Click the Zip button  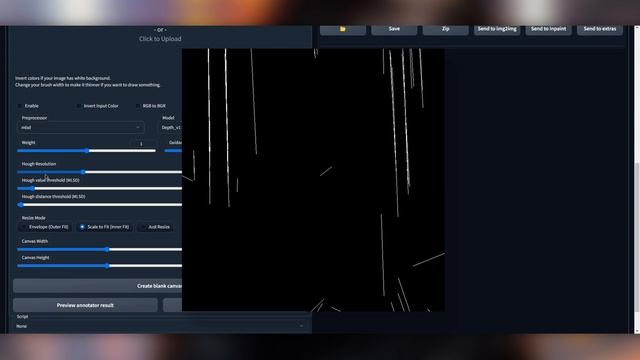[445, 29]
